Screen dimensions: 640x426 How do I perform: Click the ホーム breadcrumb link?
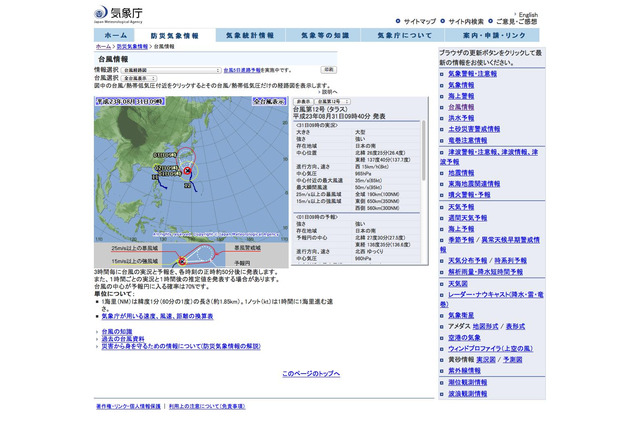coord(103,47)
